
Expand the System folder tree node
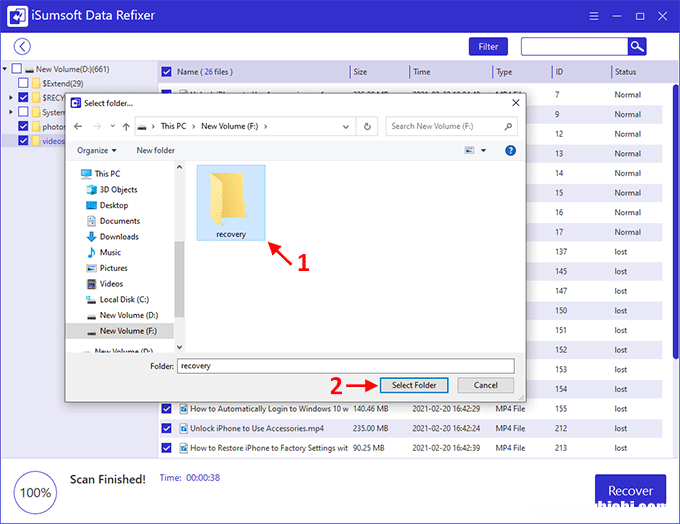pyautogui.click(x=11, y=112)
